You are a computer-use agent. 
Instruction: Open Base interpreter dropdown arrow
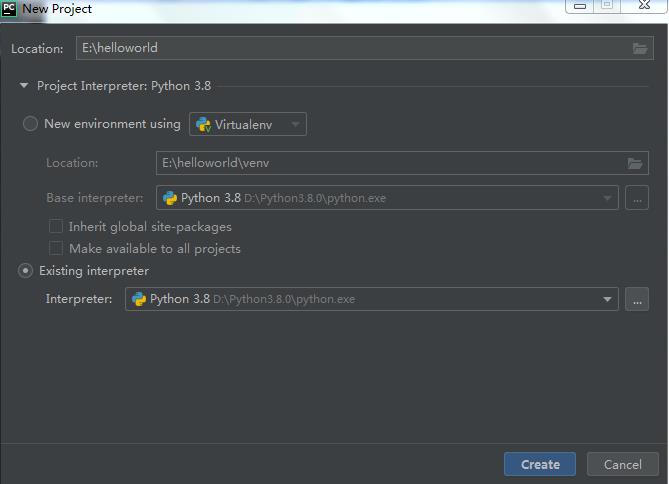607,198
